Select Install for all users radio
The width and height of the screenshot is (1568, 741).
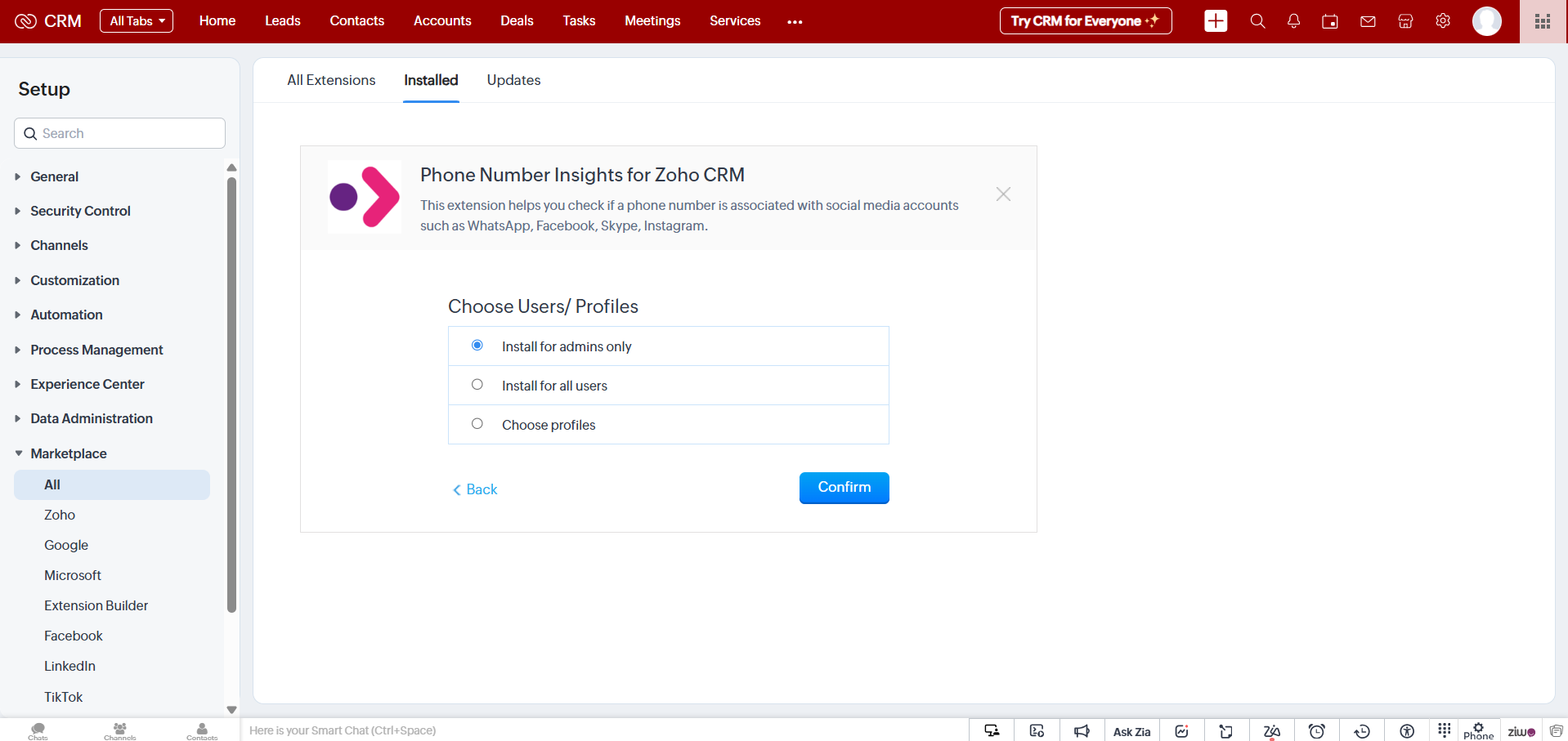point(477,385)
